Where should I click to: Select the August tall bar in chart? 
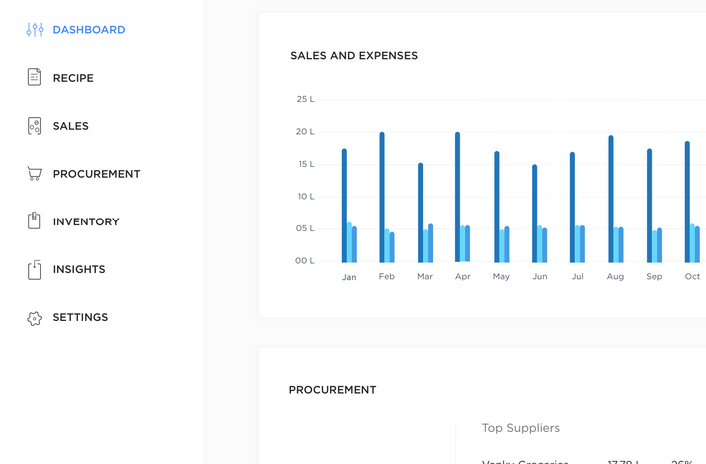point(611,199)
